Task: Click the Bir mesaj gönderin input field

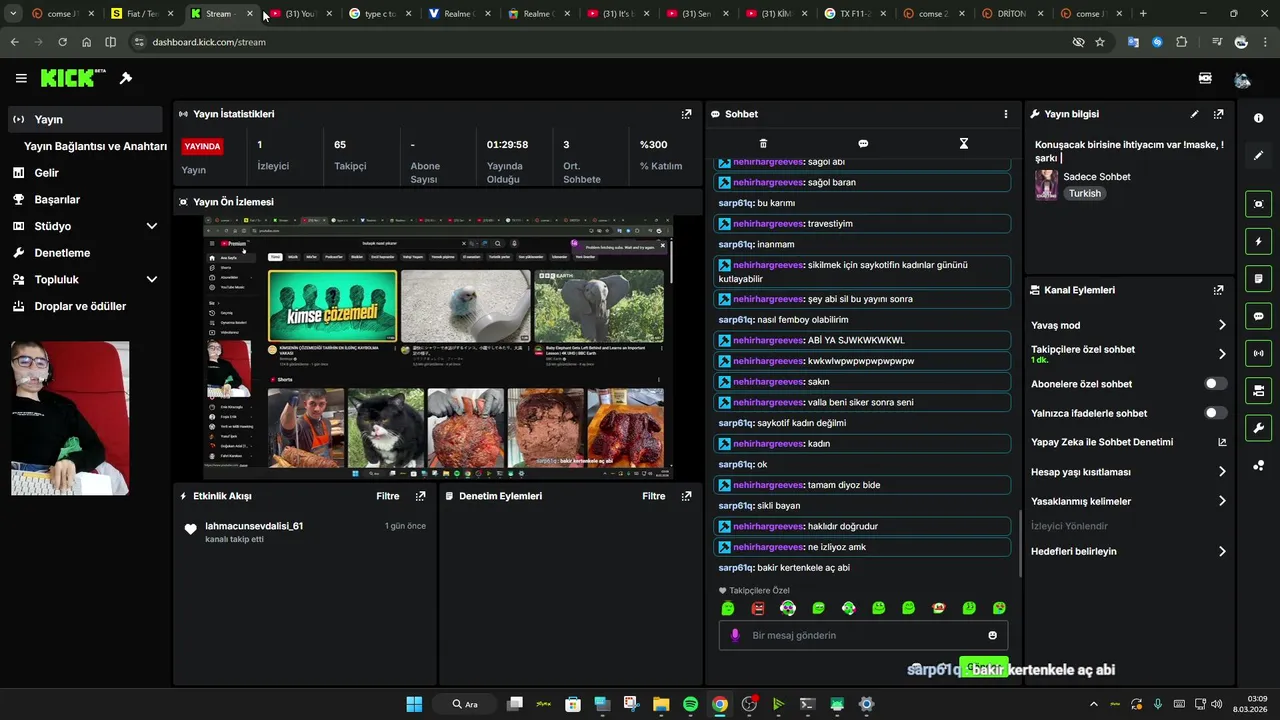Action: pyautogui.click(x=863, y=635)
